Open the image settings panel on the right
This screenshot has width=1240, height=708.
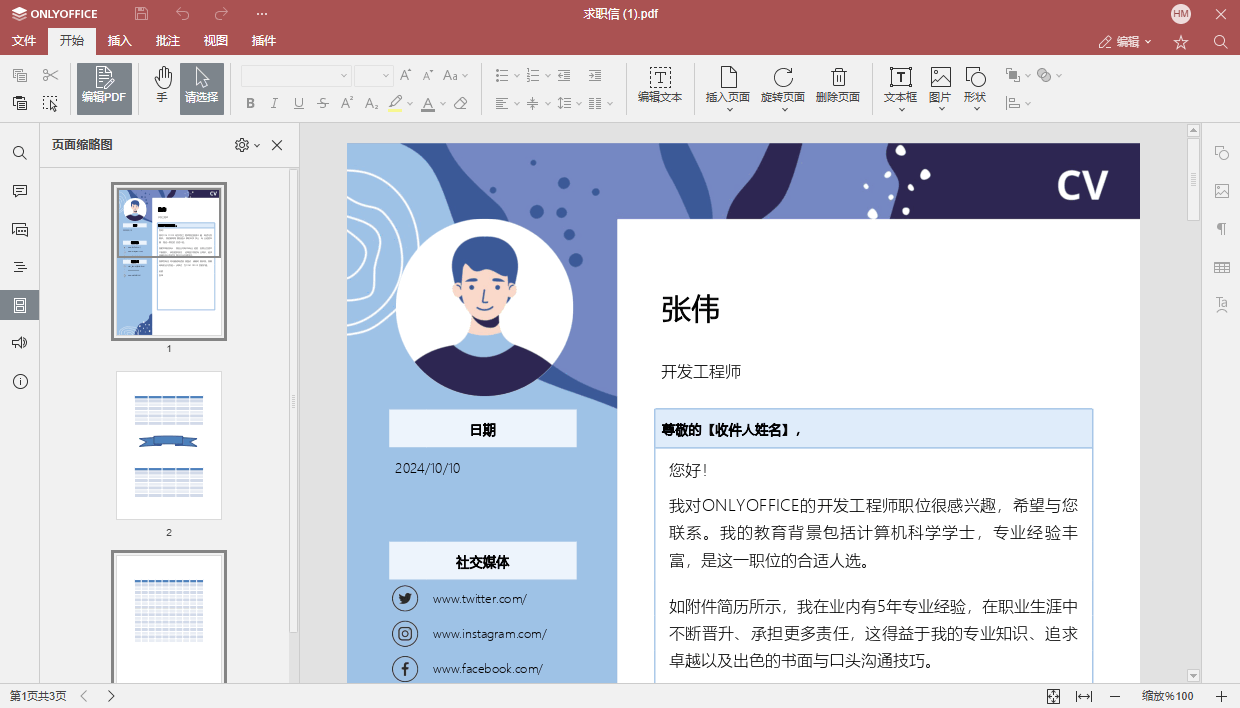tap(1221, 191)
